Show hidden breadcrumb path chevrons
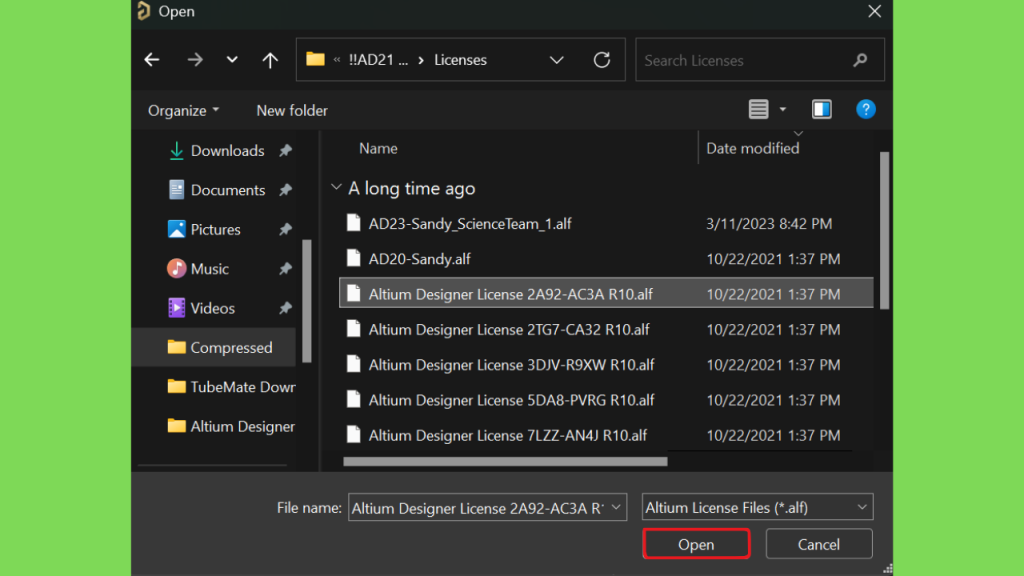 [337, 60]
